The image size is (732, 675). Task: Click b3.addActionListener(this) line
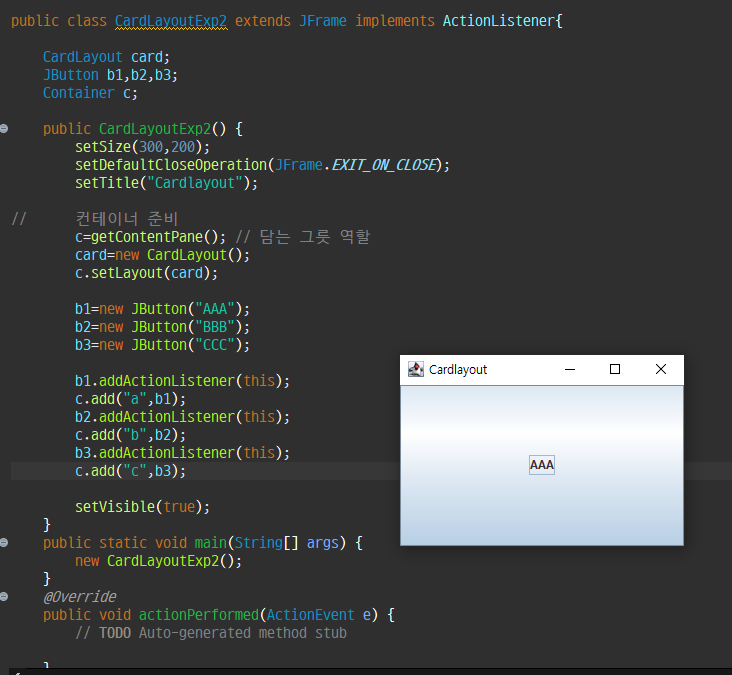[x=182, y=453]
